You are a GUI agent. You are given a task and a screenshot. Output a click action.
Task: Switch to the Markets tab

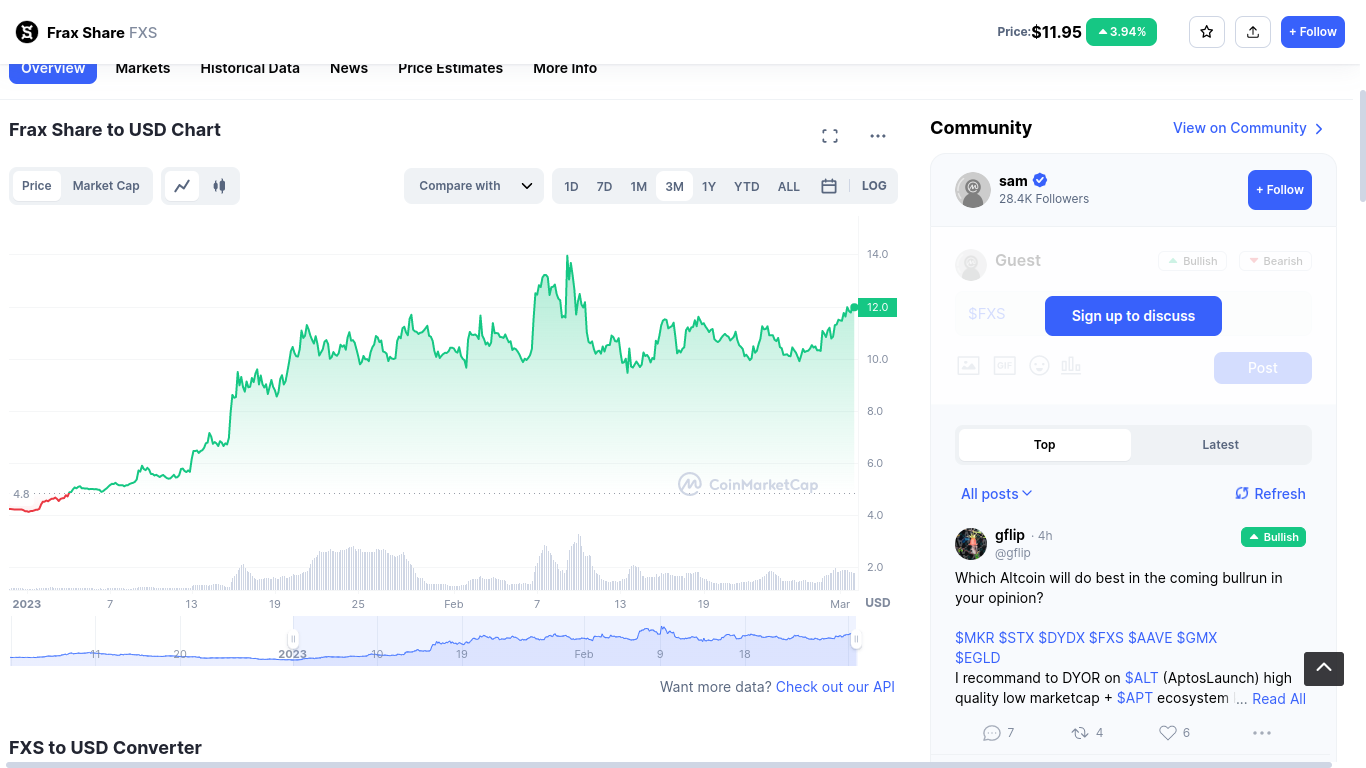(143, 68)
